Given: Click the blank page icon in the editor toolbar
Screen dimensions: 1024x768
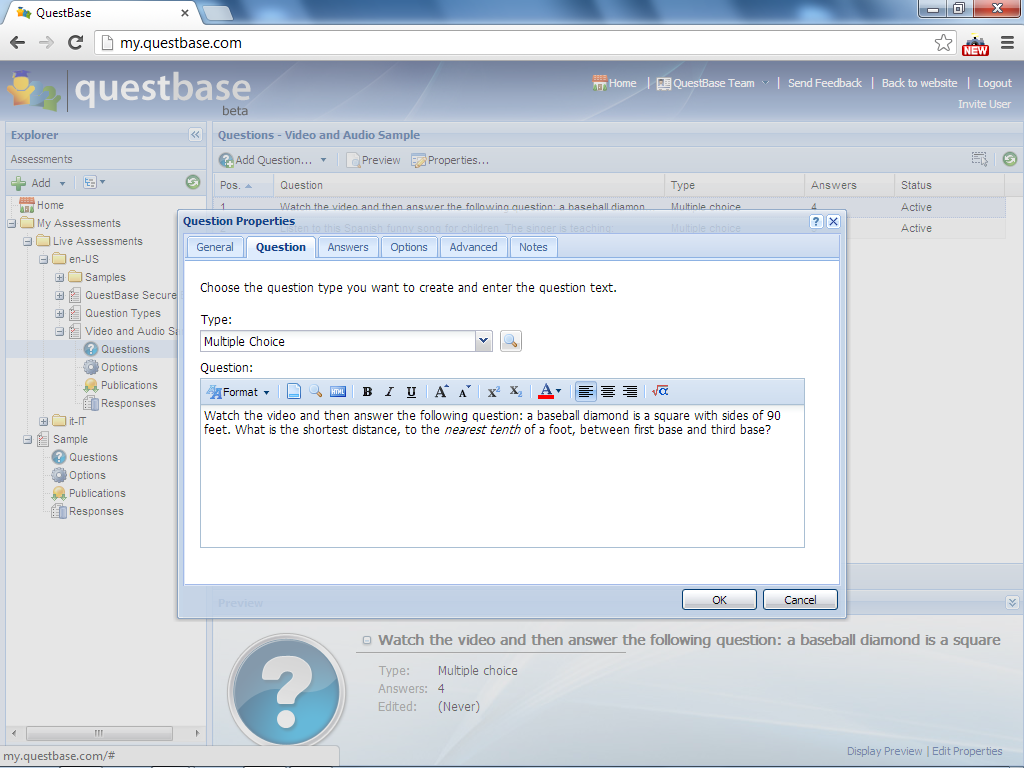Looking at the screenshot, I should click(294, 392).
